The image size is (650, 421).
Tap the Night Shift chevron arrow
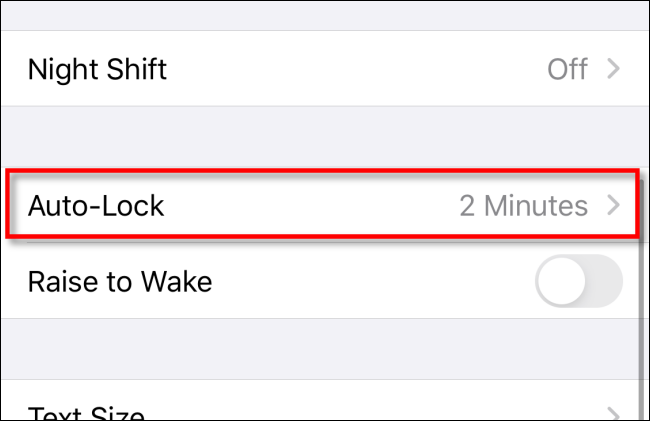coord(614,70)
